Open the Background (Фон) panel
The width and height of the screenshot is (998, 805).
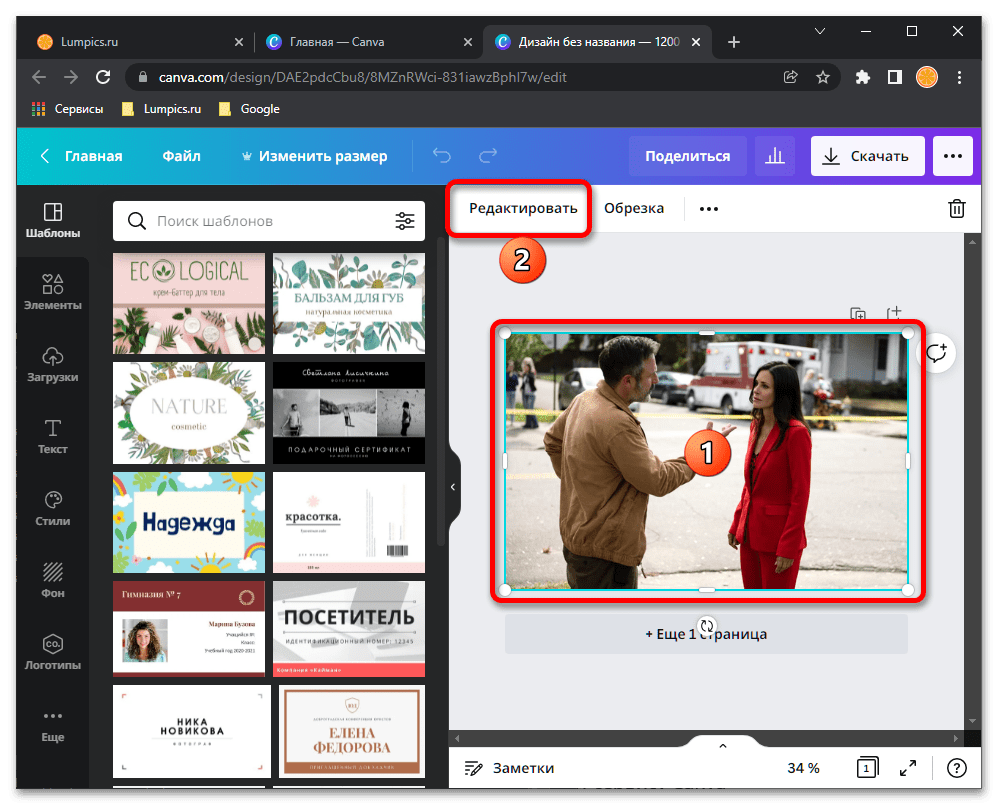(x=53, y=580)
